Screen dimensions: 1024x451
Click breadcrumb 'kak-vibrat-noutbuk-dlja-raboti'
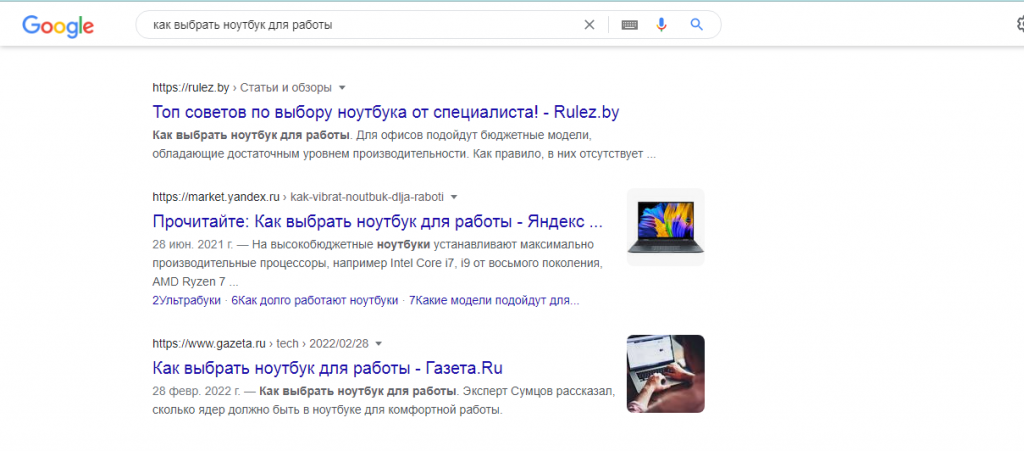tap(367, 196)
